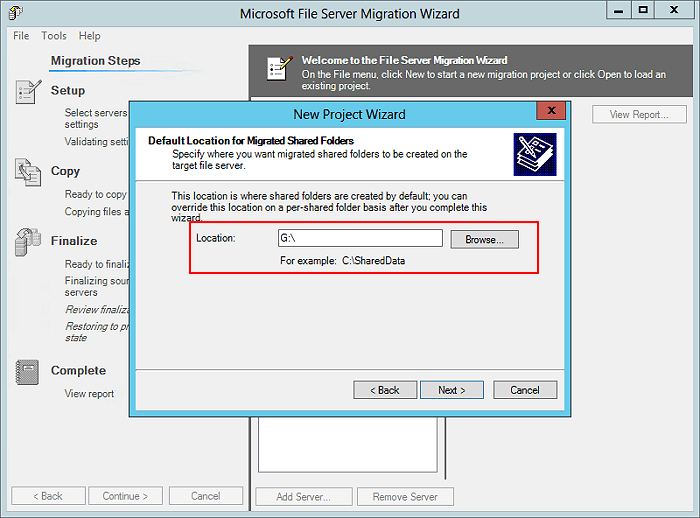The height and width of the screenshot is (518, 700).
Task: Click Browse to choose a location
Action: tap(484, 240)
